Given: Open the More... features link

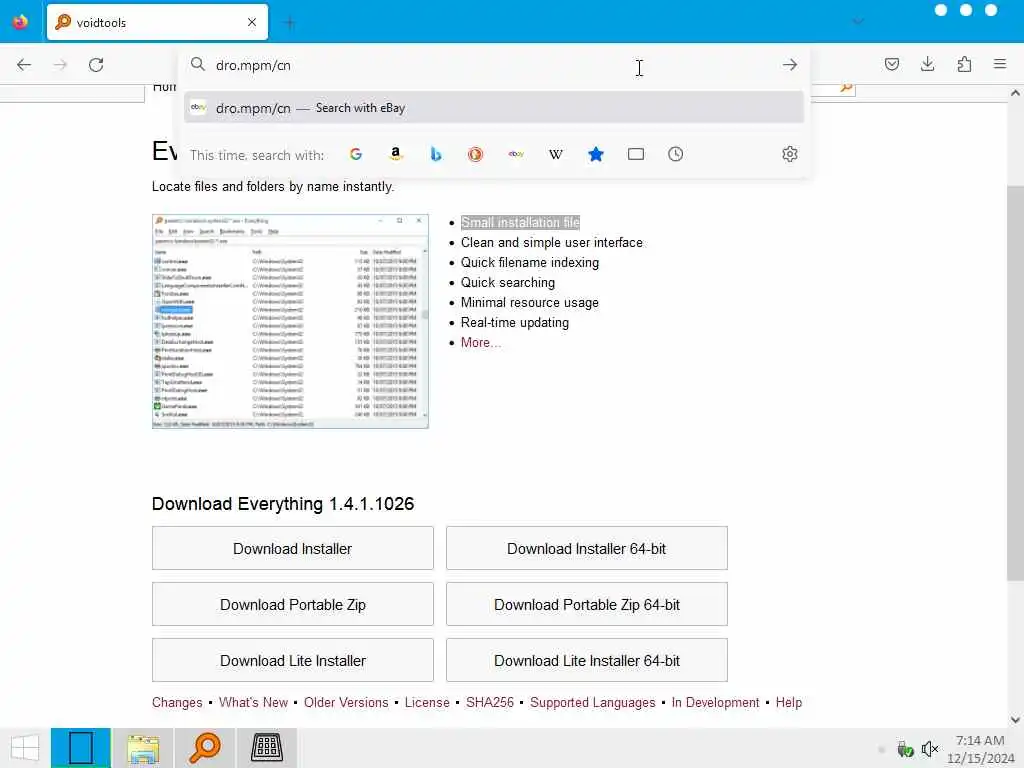Looking at the screenshot, I should pyautogui.click(x=481, y=342).
